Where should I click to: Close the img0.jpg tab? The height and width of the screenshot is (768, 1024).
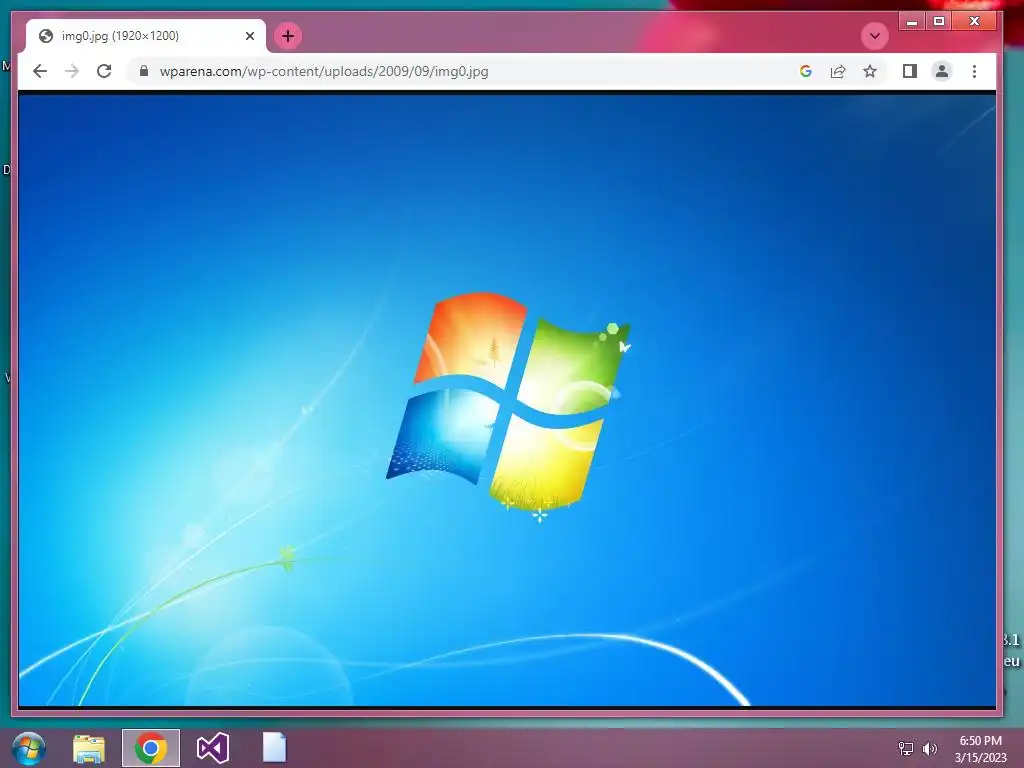click(249, 36)
